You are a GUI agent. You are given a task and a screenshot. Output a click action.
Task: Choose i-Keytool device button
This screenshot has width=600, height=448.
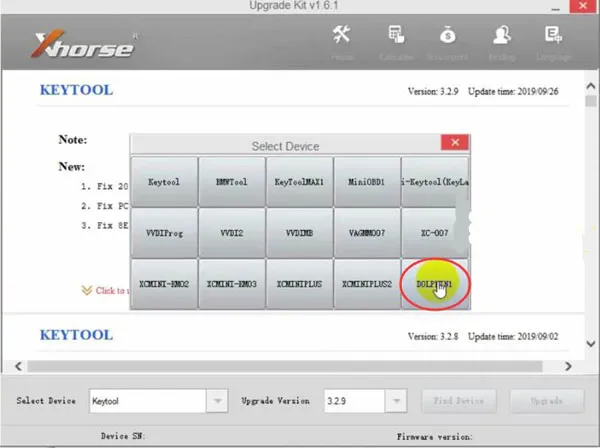435,182
